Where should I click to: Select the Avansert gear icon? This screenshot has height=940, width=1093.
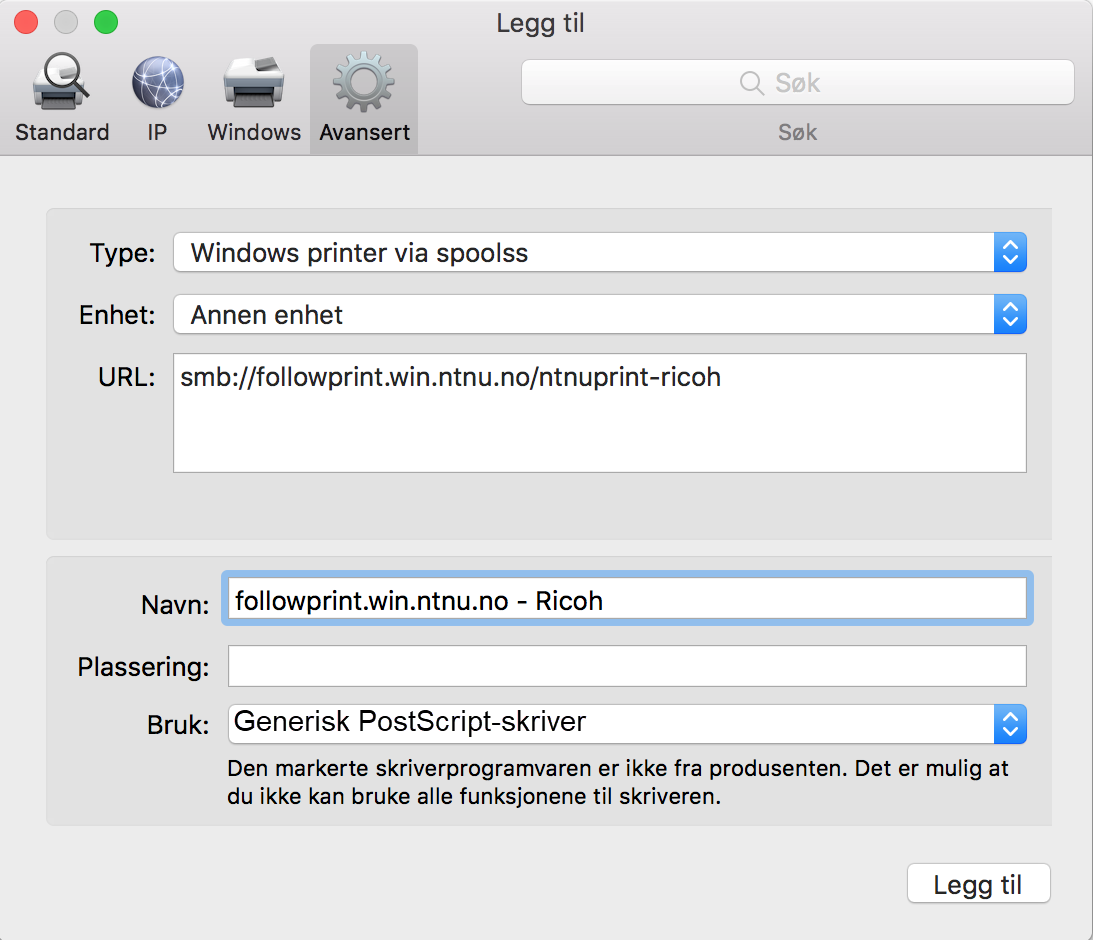364,82
